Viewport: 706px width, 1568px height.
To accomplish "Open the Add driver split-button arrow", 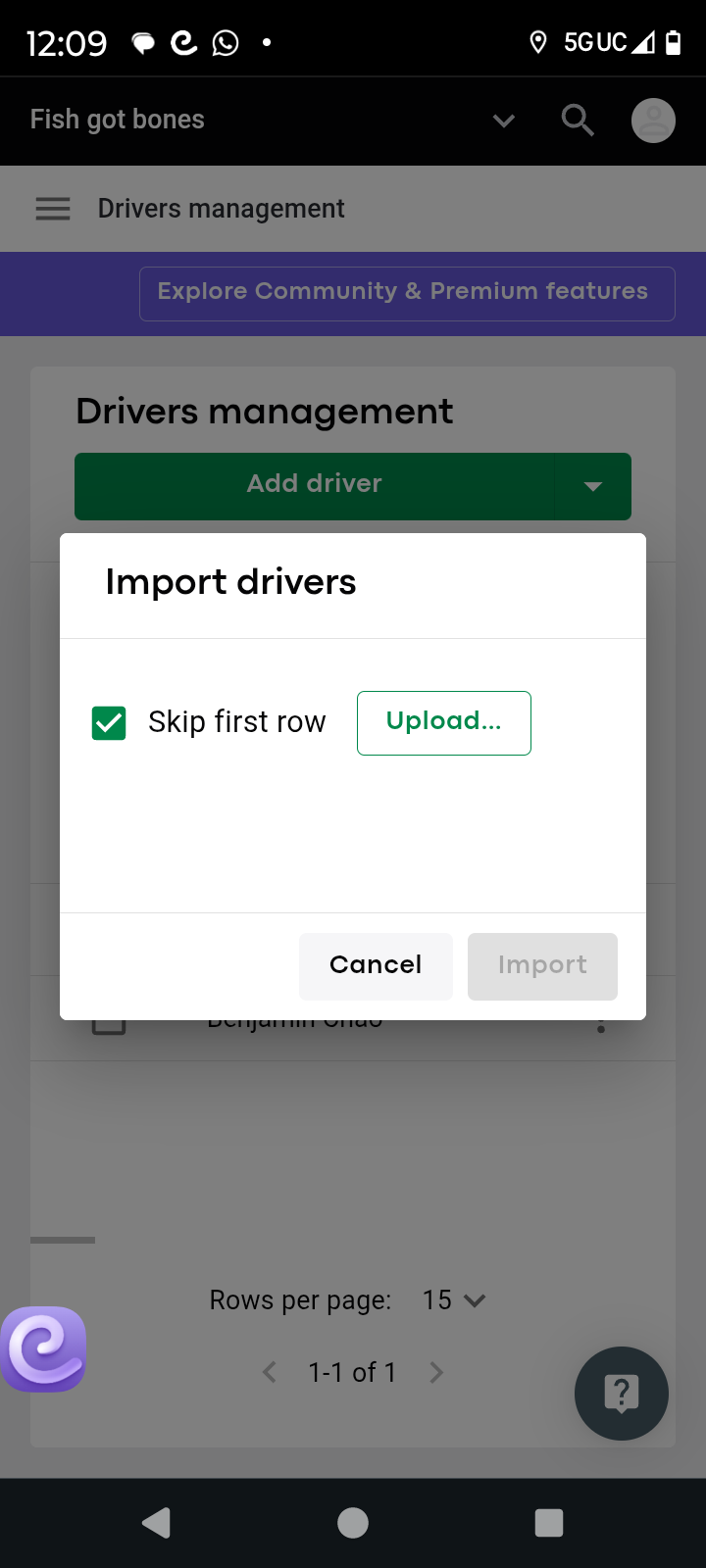I will pos(592,486).
